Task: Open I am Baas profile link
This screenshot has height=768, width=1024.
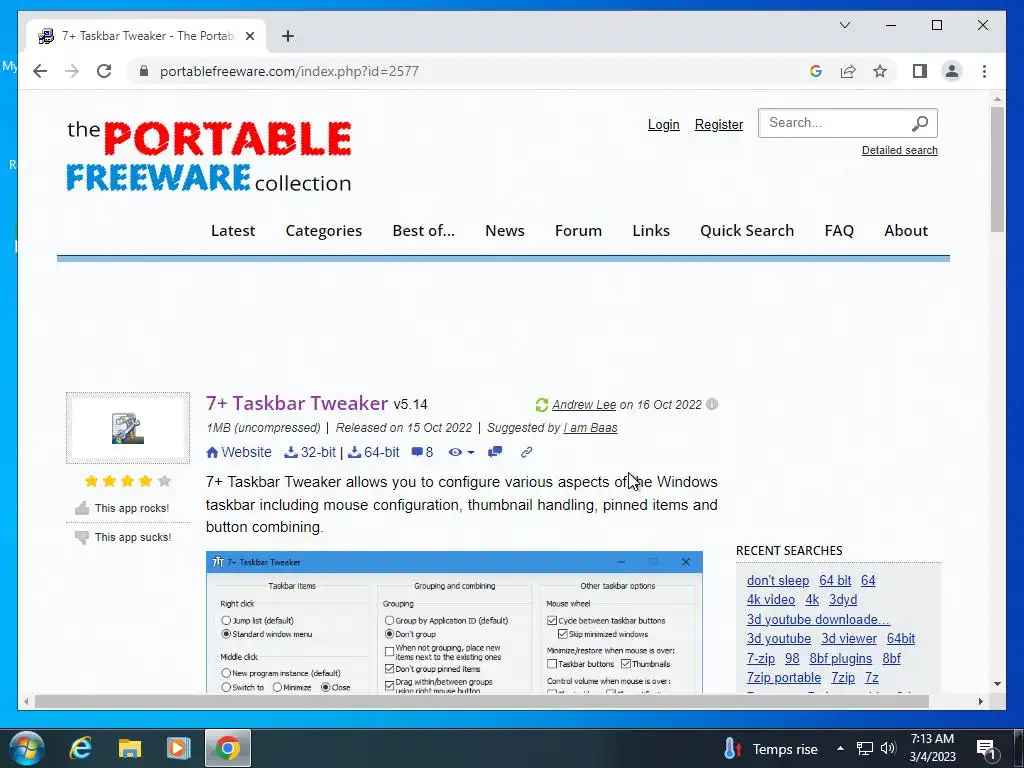Action: (590, 428)
